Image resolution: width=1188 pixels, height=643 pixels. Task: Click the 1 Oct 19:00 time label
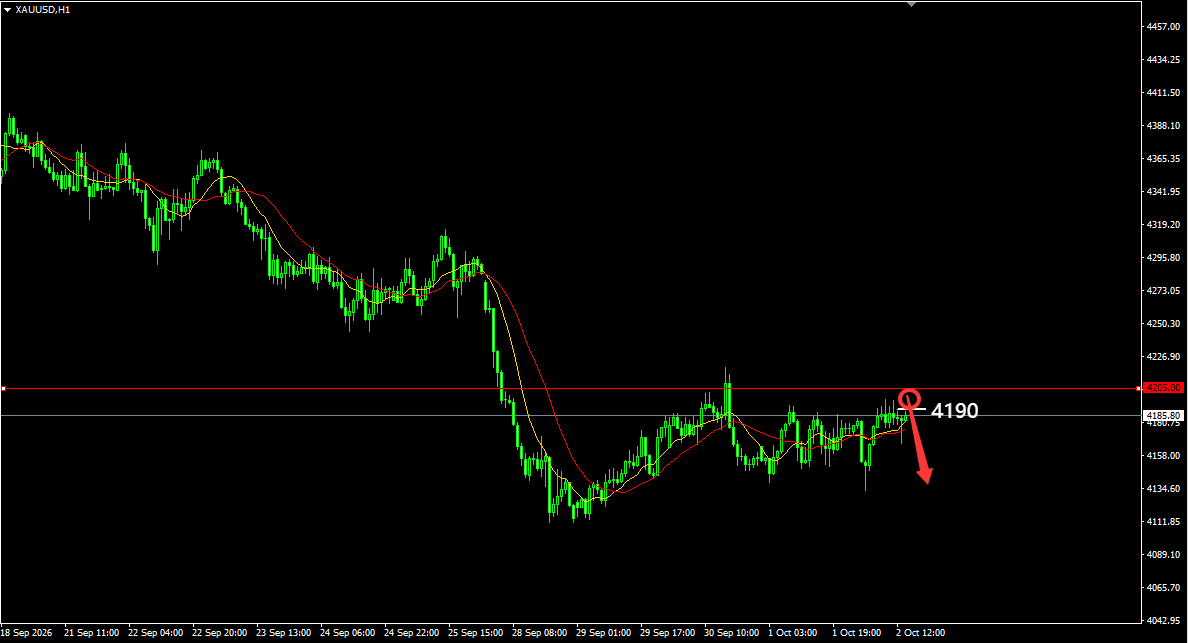coord(857,633)
